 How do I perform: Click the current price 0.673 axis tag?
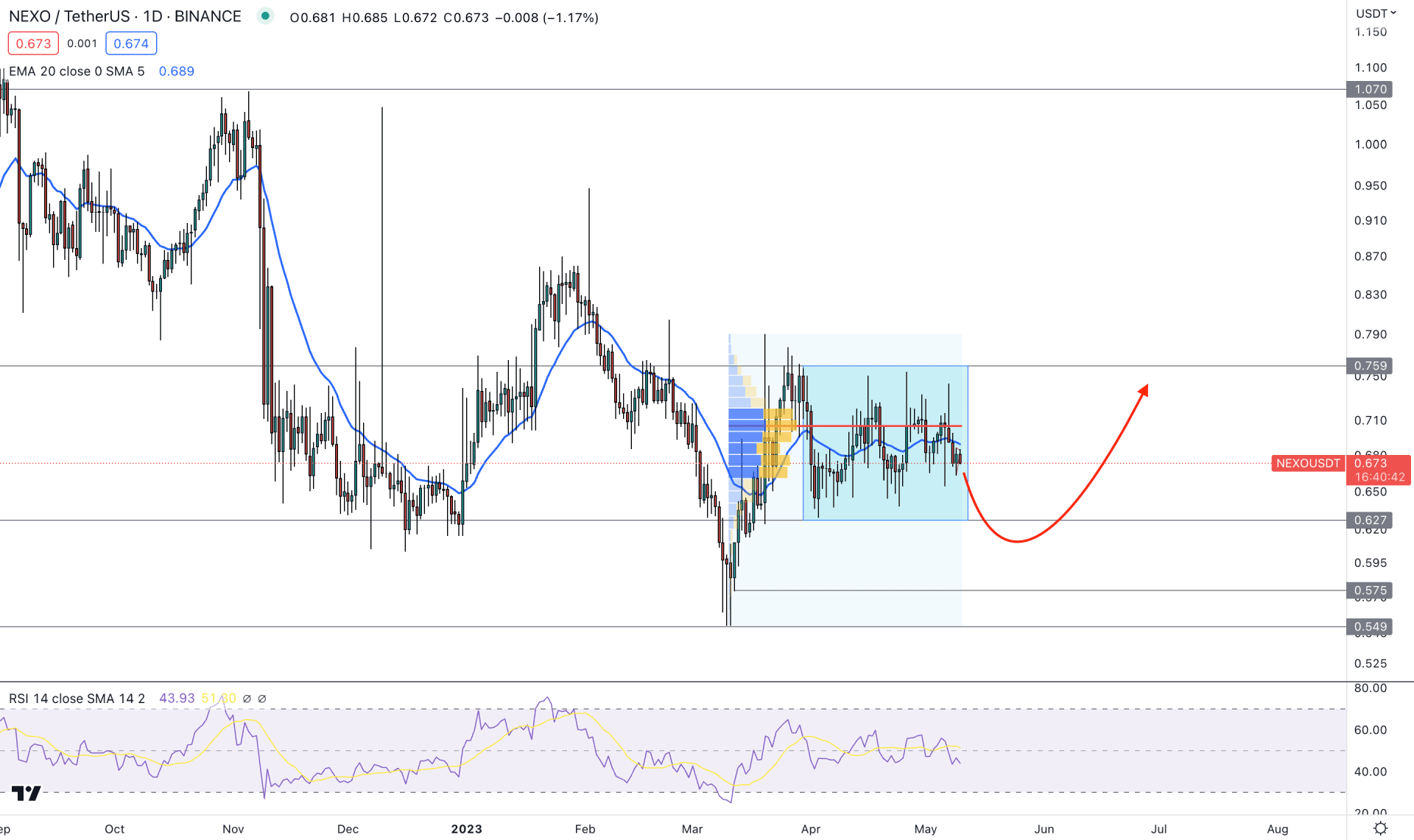point(1379,470)
